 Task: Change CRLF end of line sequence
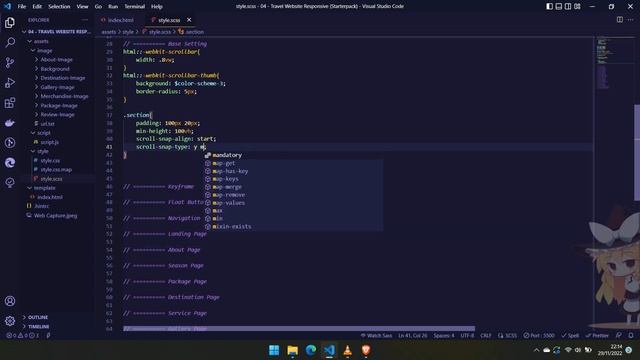[x=486, y=336]
